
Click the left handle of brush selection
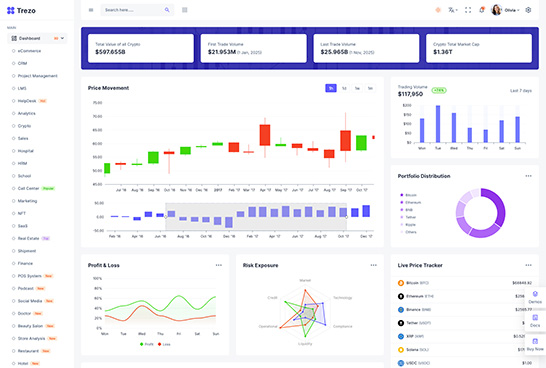pos(165,217)
